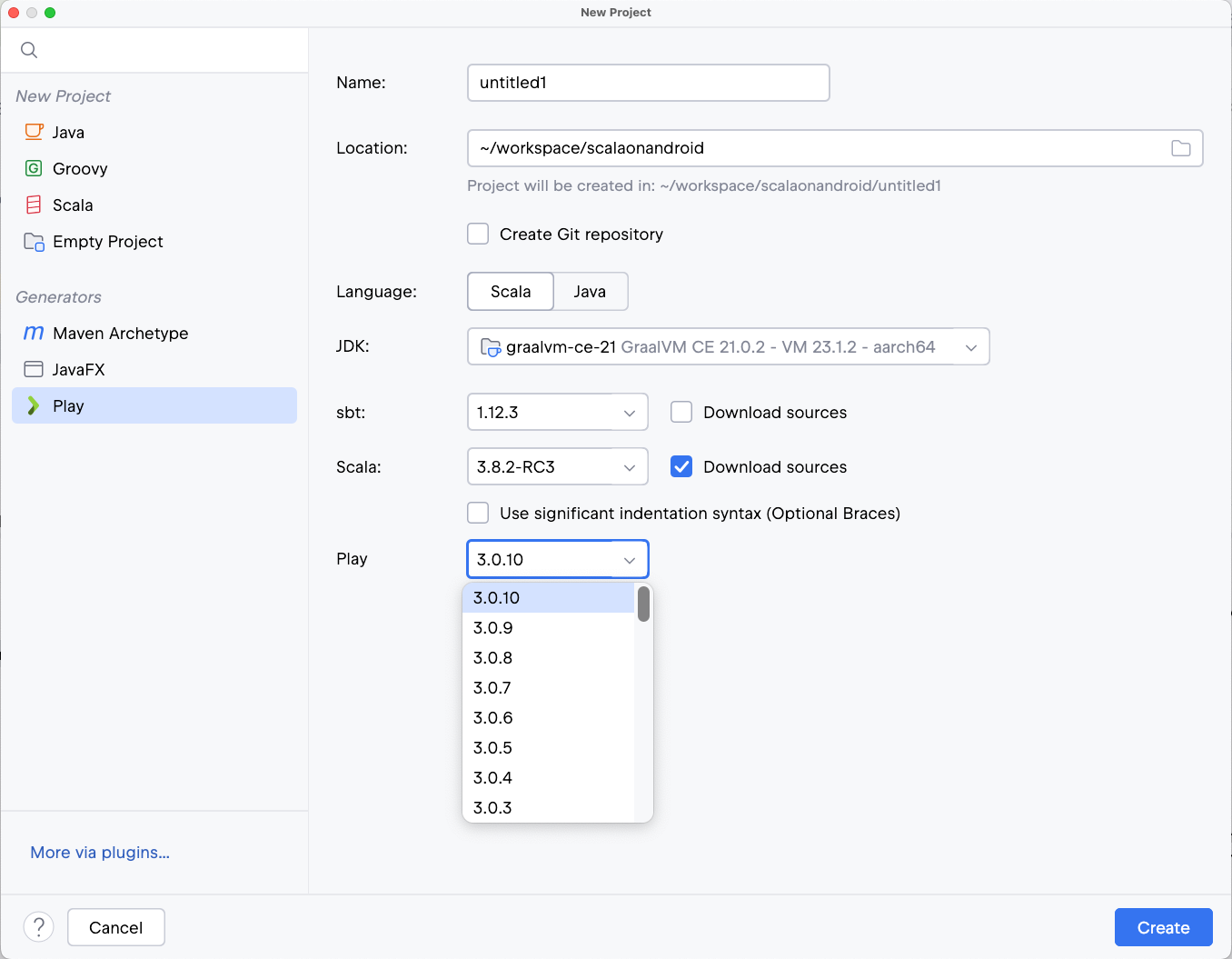
Task: Browse location using the folder icon
Action: click(x=1180, y=148)
